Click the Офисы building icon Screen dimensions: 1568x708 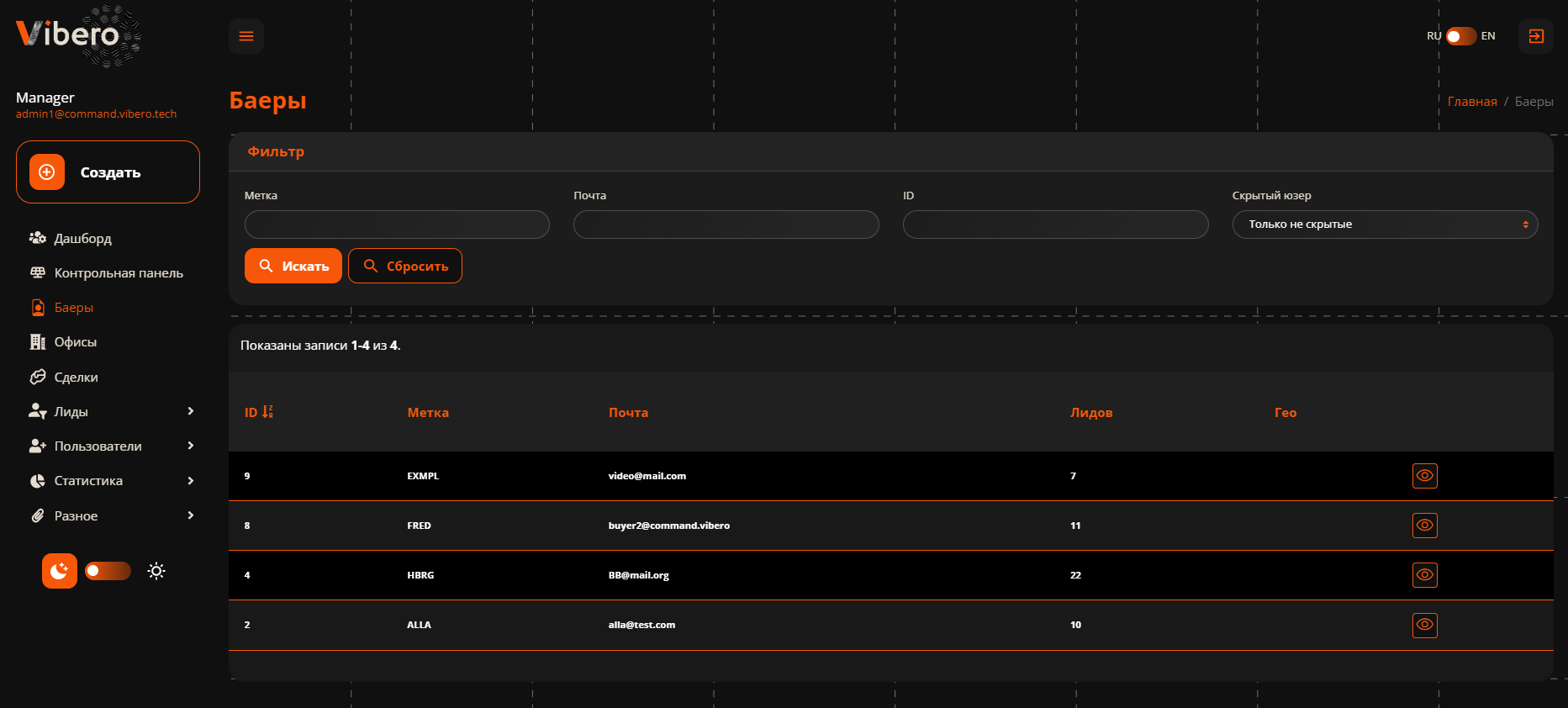click(38, 342)
